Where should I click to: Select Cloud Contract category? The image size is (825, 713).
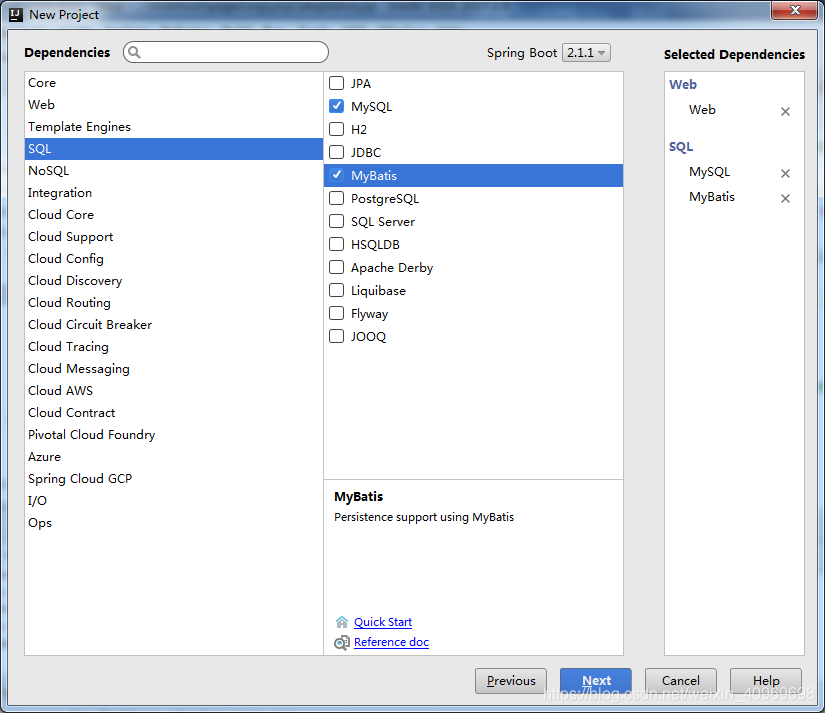click(174, 413)
